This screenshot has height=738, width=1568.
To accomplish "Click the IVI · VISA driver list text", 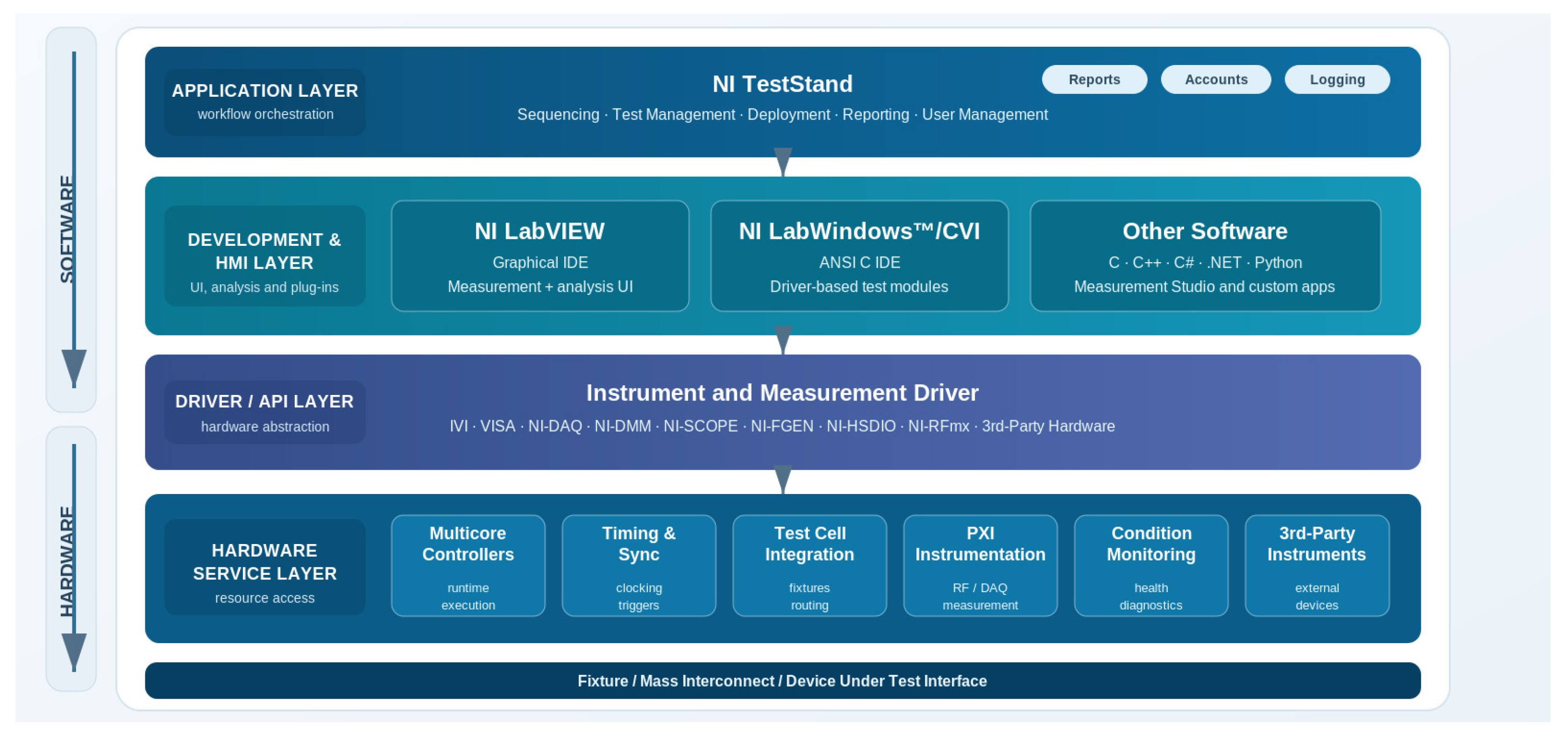I will tap(782, 426).
